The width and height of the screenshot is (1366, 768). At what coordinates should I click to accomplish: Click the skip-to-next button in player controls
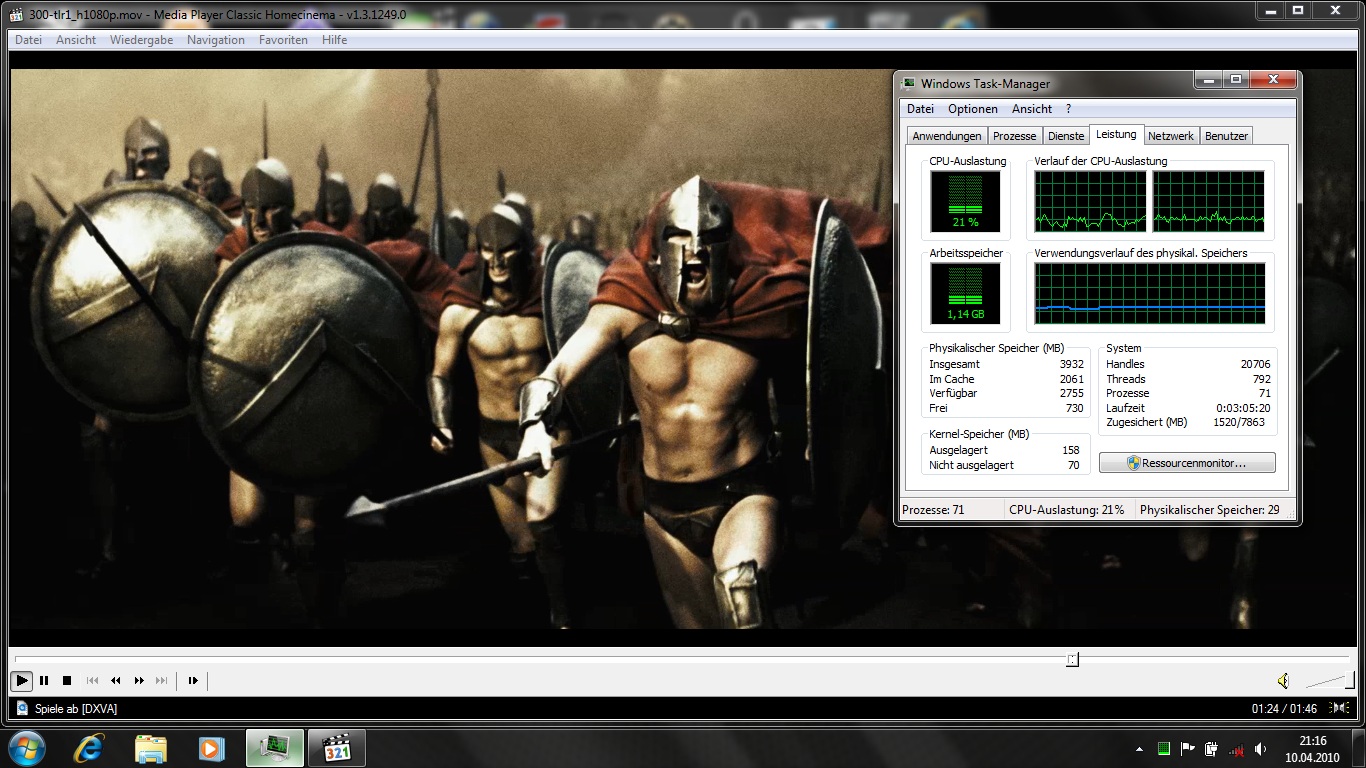coord(162,681)
